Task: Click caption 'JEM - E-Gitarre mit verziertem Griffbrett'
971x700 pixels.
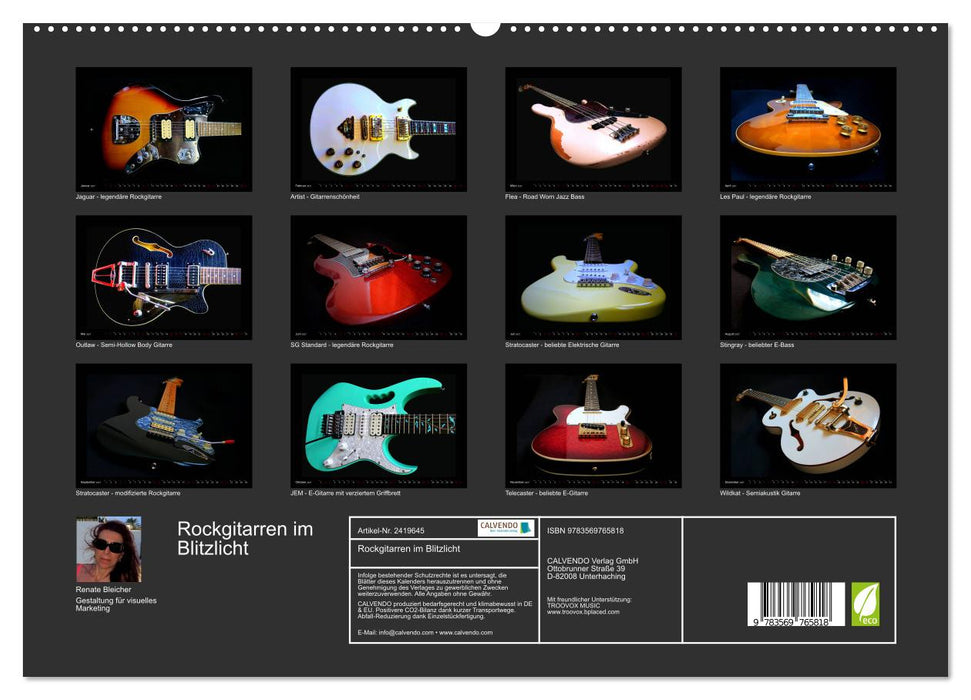Action: click(x=346, y=493)
